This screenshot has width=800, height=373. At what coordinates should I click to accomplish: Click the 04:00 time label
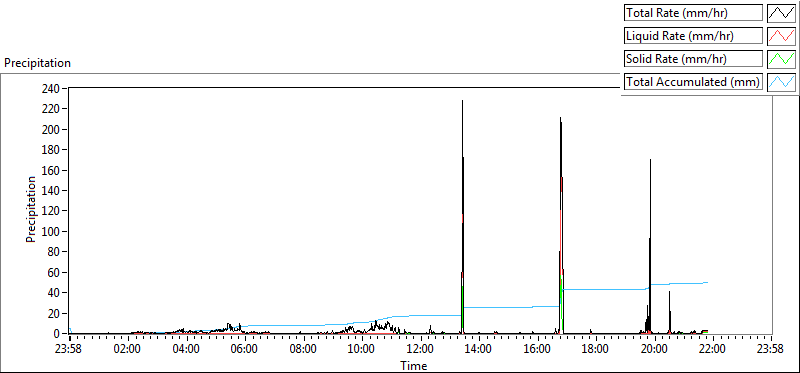point(186,350)
